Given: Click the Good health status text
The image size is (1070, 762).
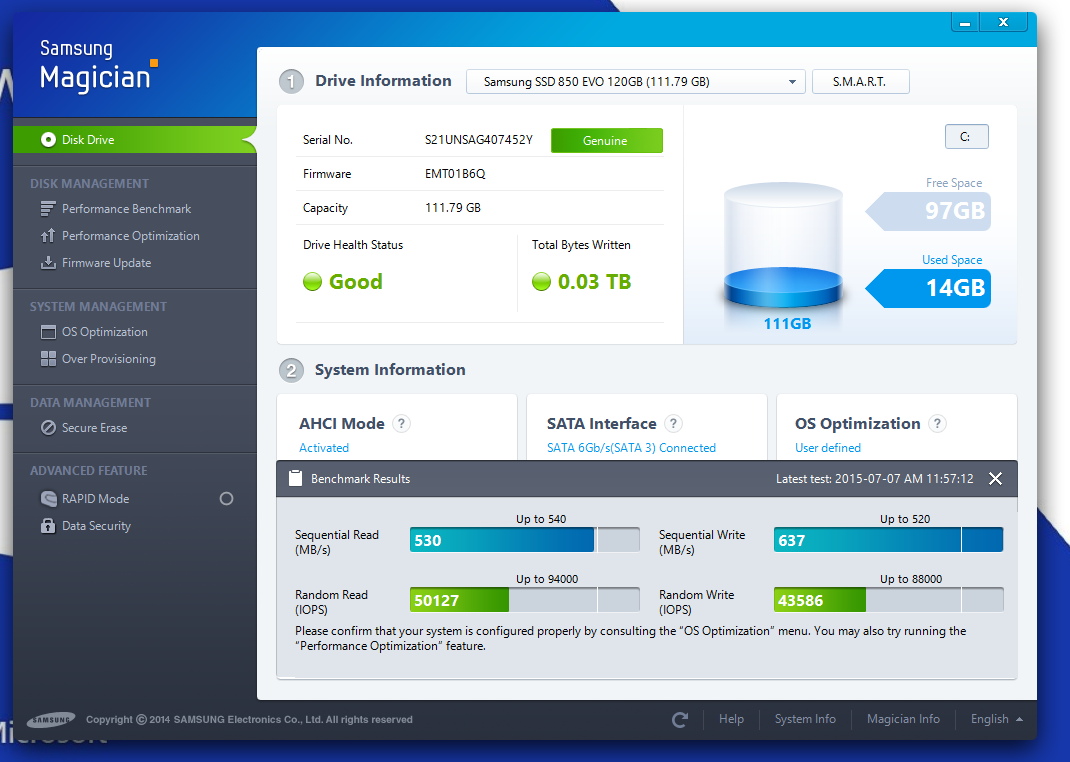Looking at the screenshot, I should tap(356, 282).
